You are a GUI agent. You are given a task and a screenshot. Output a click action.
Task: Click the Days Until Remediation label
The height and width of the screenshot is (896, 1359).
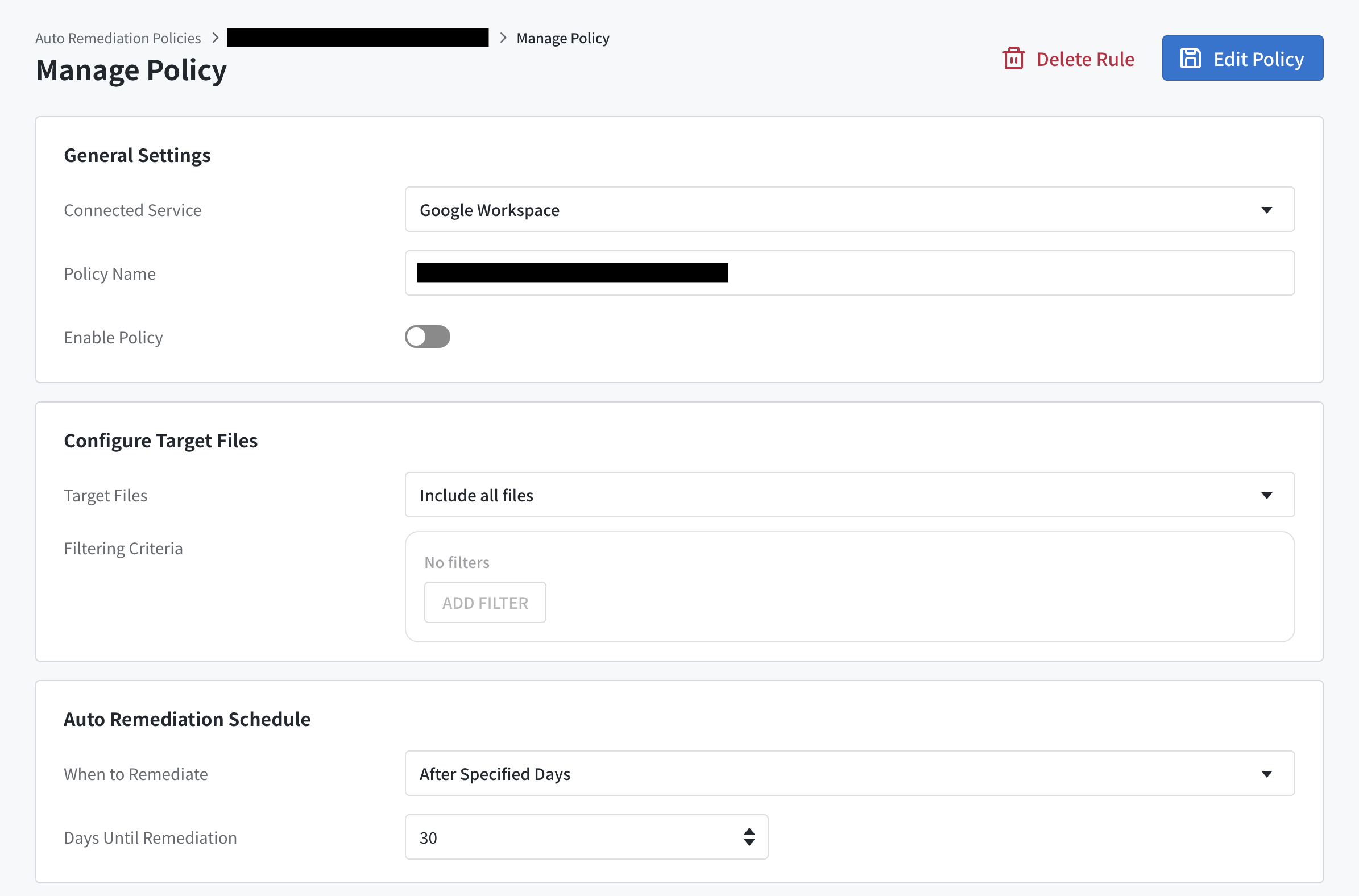(x=150, y=837)
